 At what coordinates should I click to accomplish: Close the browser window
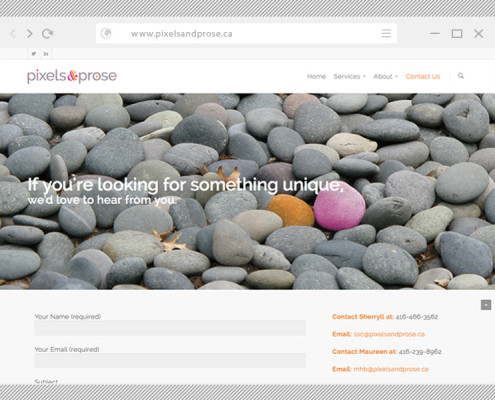(x=479, y=33)
